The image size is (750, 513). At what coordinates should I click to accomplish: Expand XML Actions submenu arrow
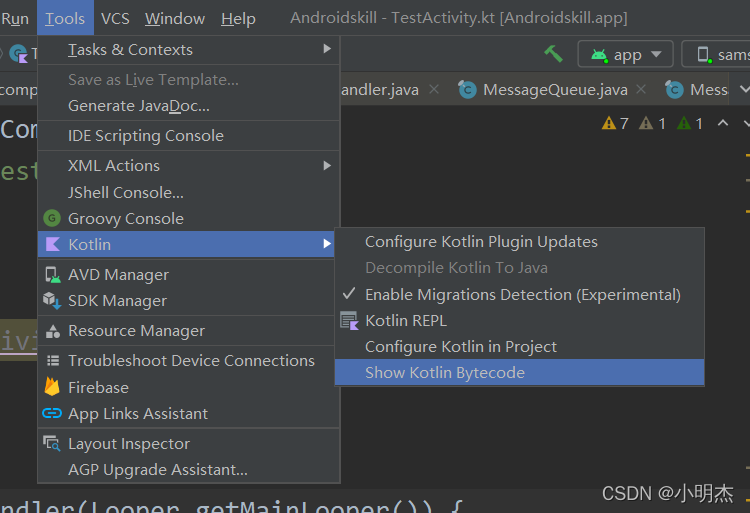(327, 165)
